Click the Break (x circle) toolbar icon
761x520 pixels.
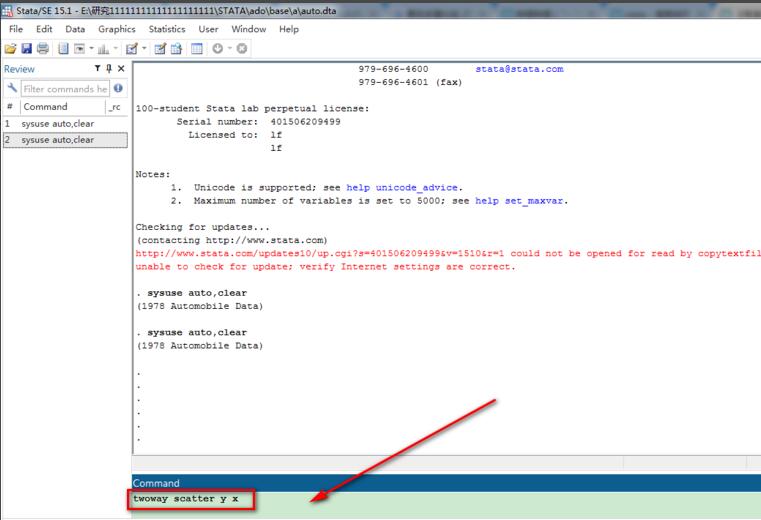(x=242, y=49)
